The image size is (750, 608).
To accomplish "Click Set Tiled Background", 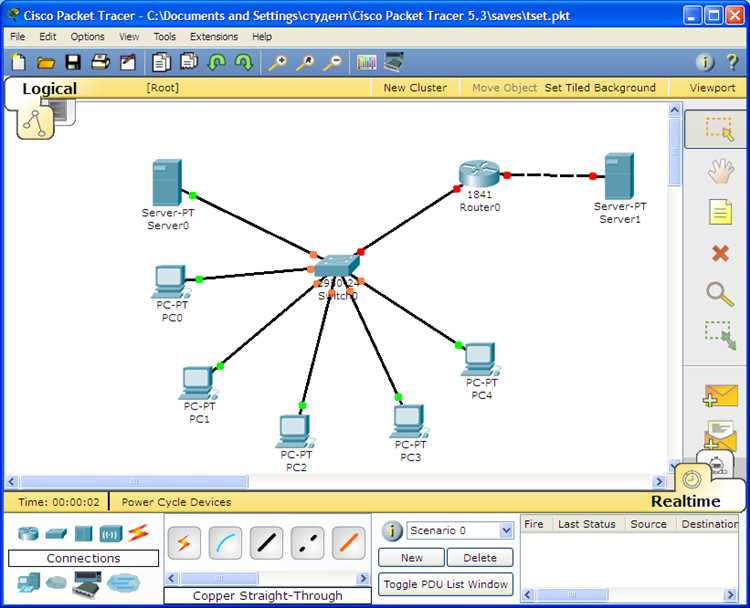I will 600,88.
